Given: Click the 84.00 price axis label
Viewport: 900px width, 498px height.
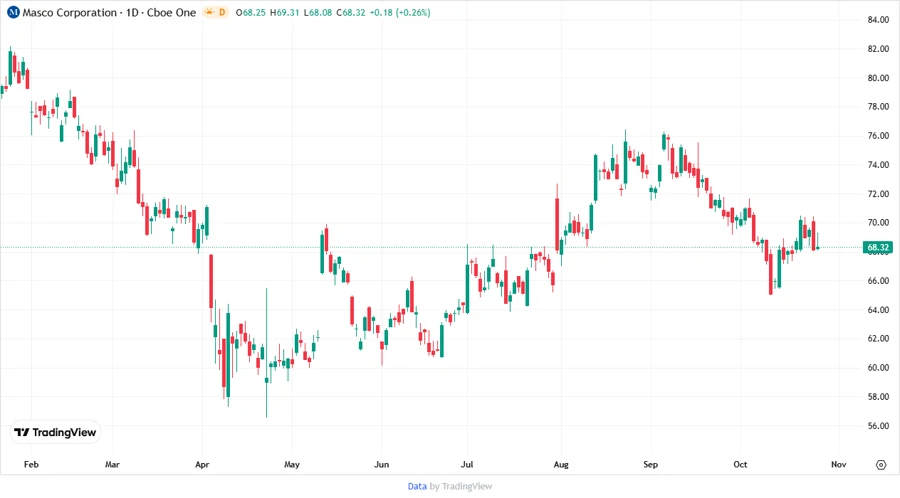Looking at the screenshot, I should pyautogui.click(x=878, y=20).
